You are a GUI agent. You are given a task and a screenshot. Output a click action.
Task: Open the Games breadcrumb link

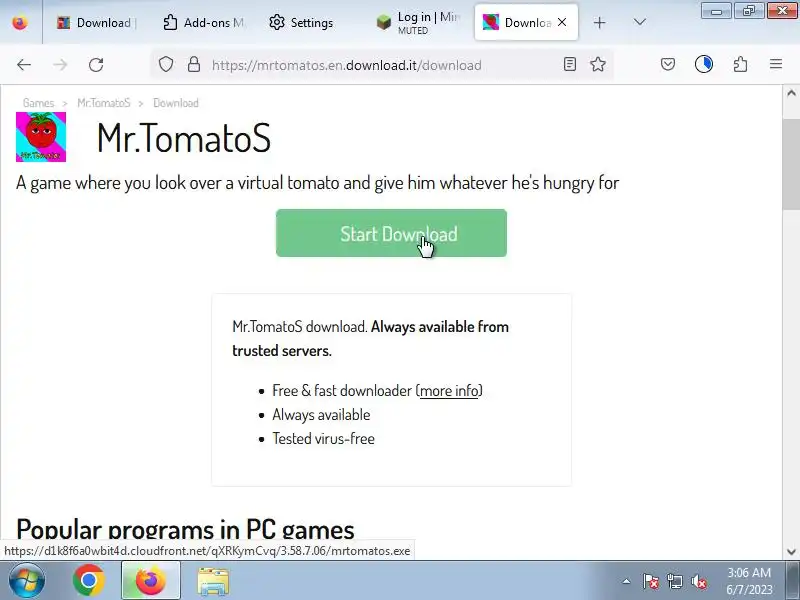[38, 103]
